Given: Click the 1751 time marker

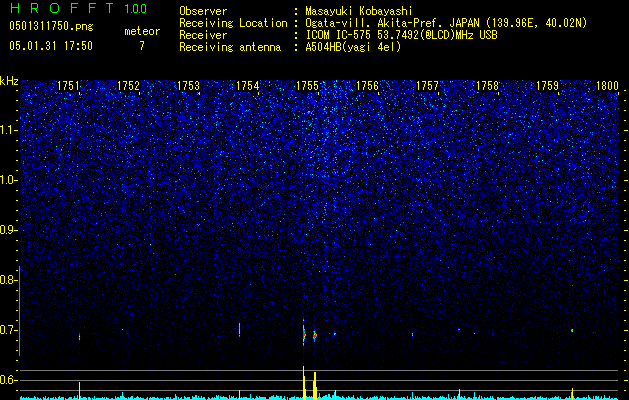Looking at the screenshot, I should point(68,85).
